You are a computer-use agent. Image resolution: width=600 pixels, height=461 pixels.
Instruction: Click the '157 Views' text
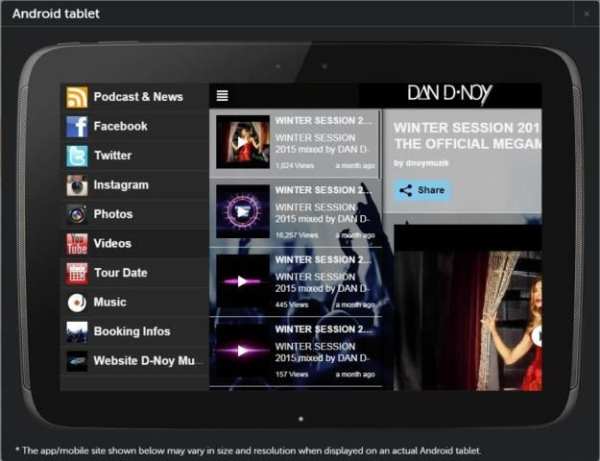292,375
